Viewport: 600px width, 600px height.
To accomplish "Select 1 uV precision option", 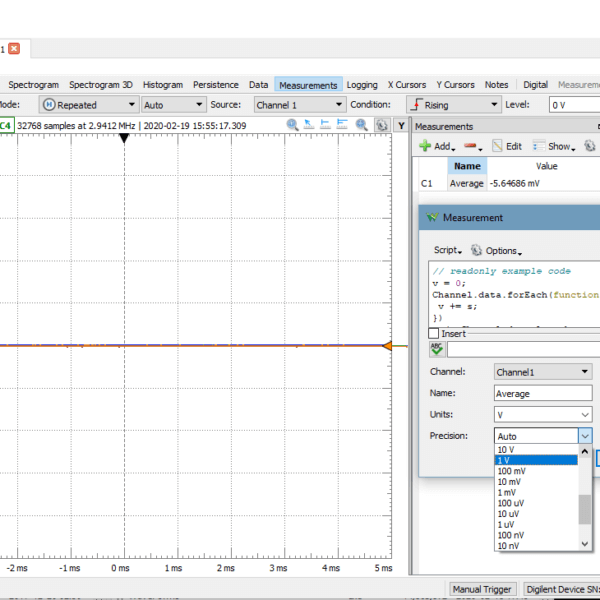I will (536, 525).
